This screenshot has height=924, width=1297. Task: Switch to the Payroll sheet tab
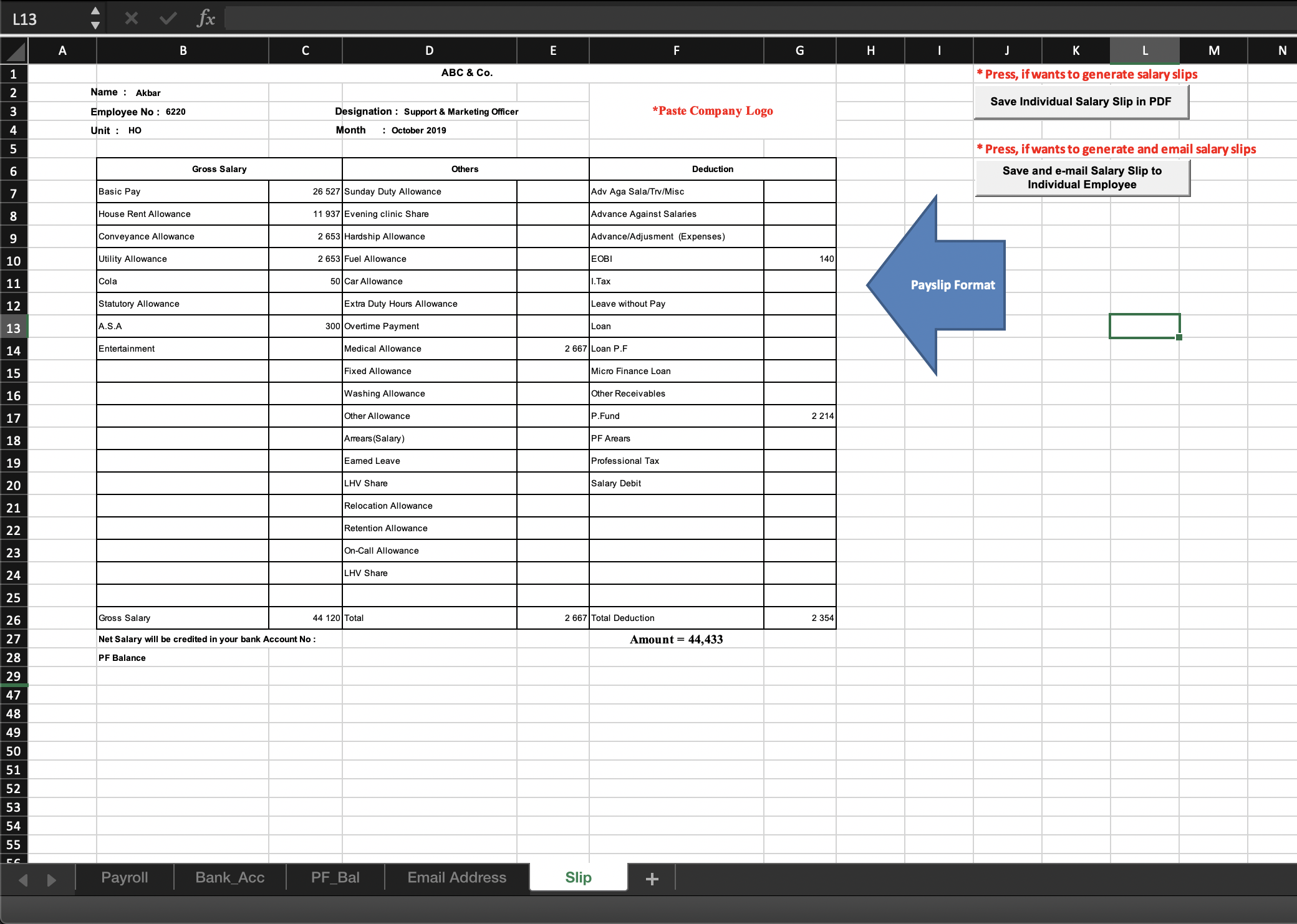pyautogui.click(x=125, y=878)
